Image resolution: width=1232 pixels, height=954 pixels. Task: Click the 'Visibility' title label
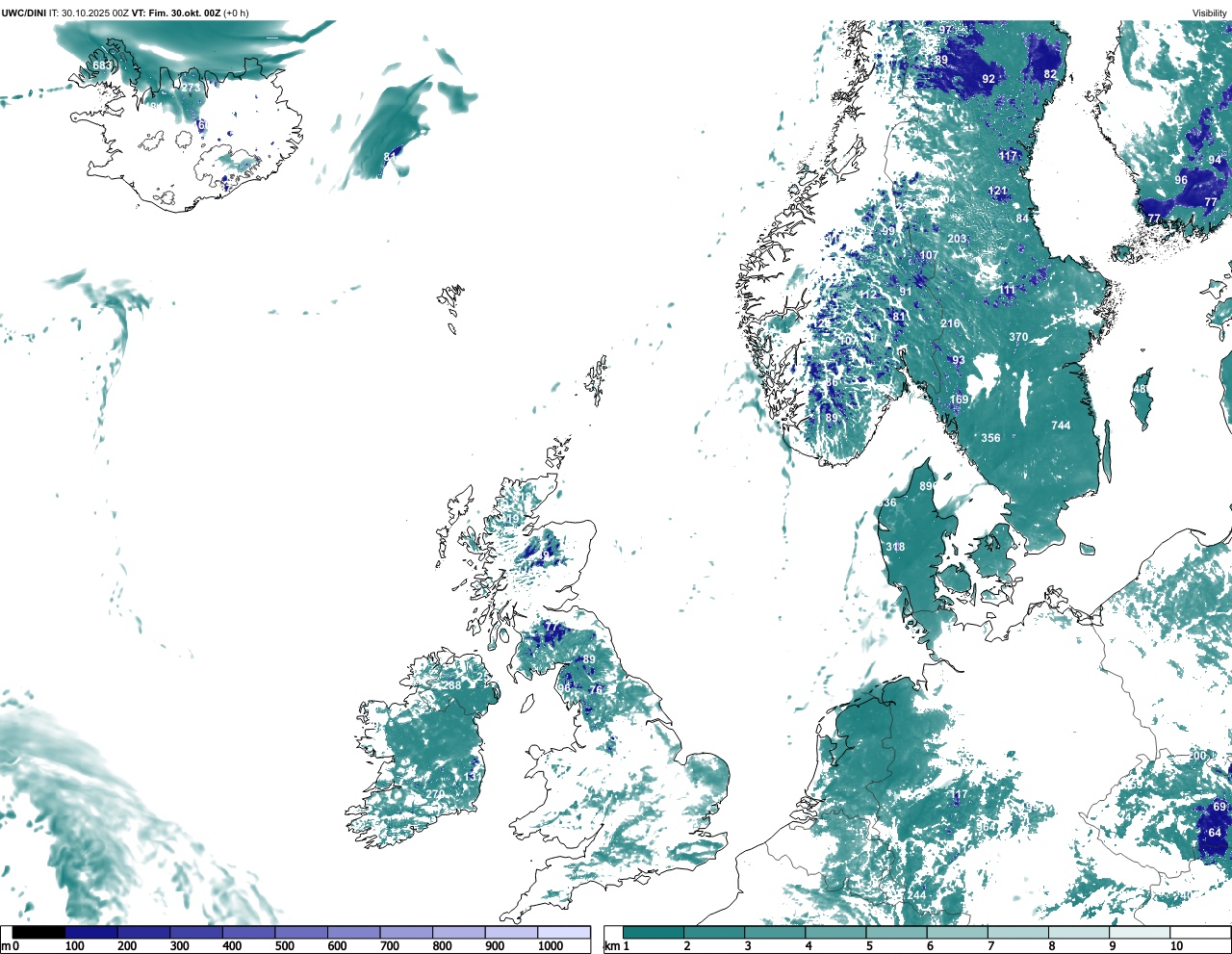click(x=1210, y=13)
